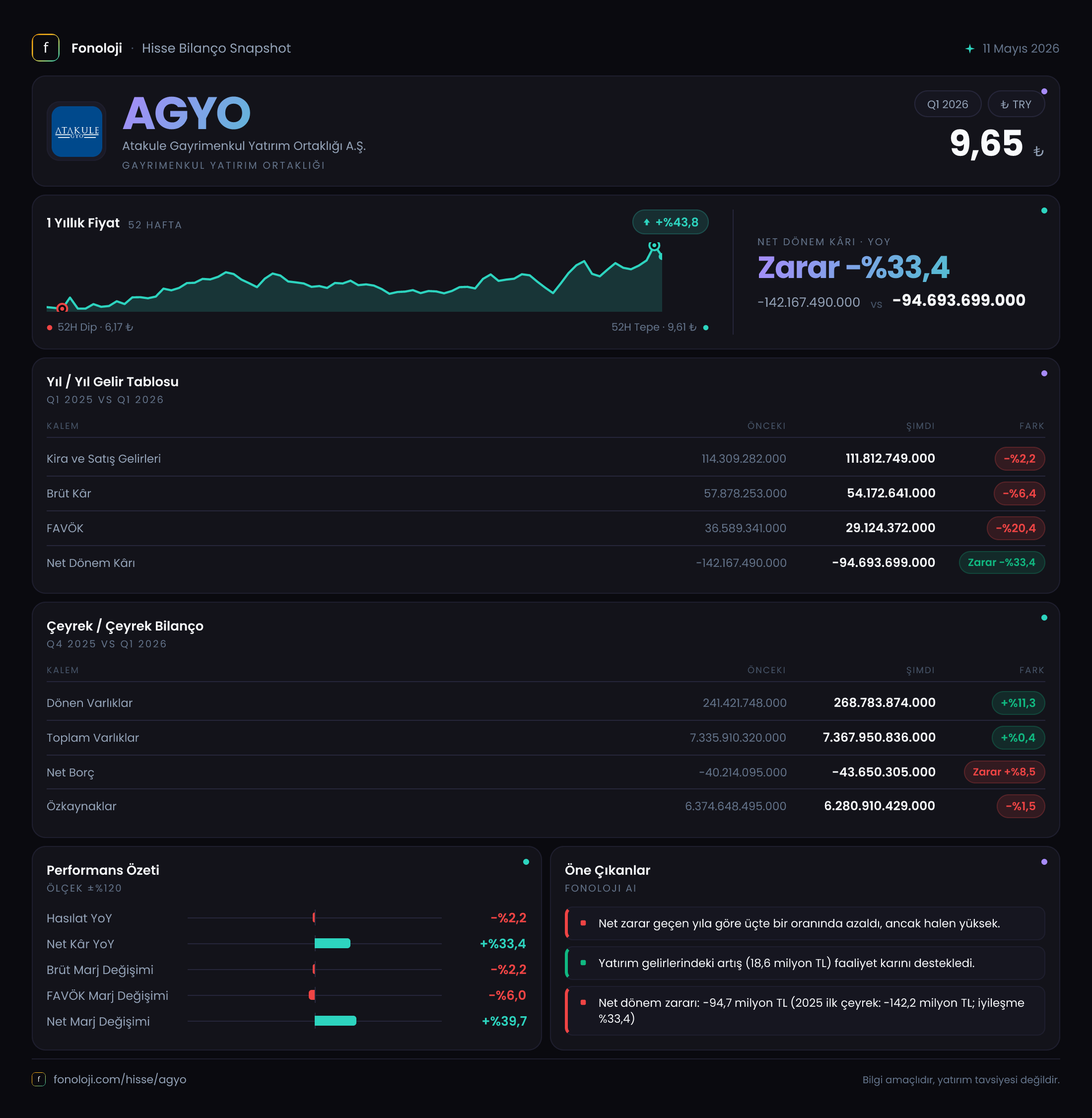The width and height of the screenshot is (1092, 1118).
Task: Select the "Dönen Varlıklar" row label
Action: click(x=89, y=702)
